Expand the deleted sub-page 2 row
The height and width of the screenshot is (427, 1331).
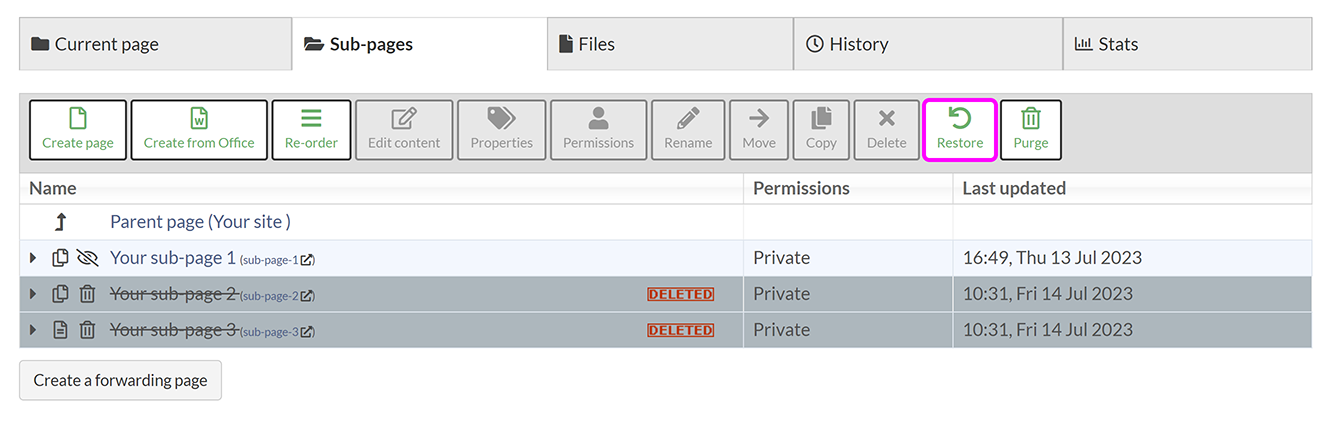pyautogui.click(x=33, y=294)
